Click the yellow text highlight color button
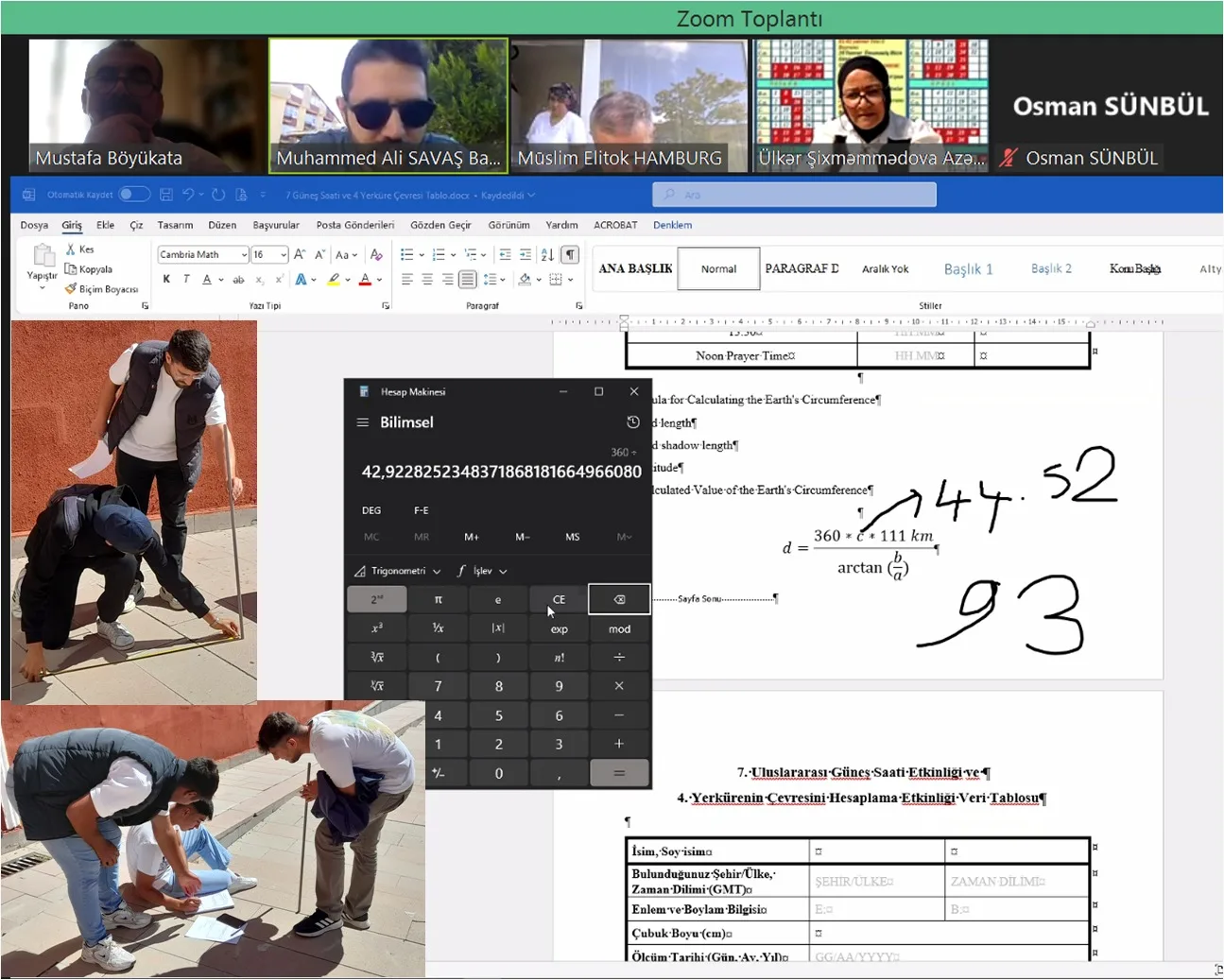 tap(333, 279)
